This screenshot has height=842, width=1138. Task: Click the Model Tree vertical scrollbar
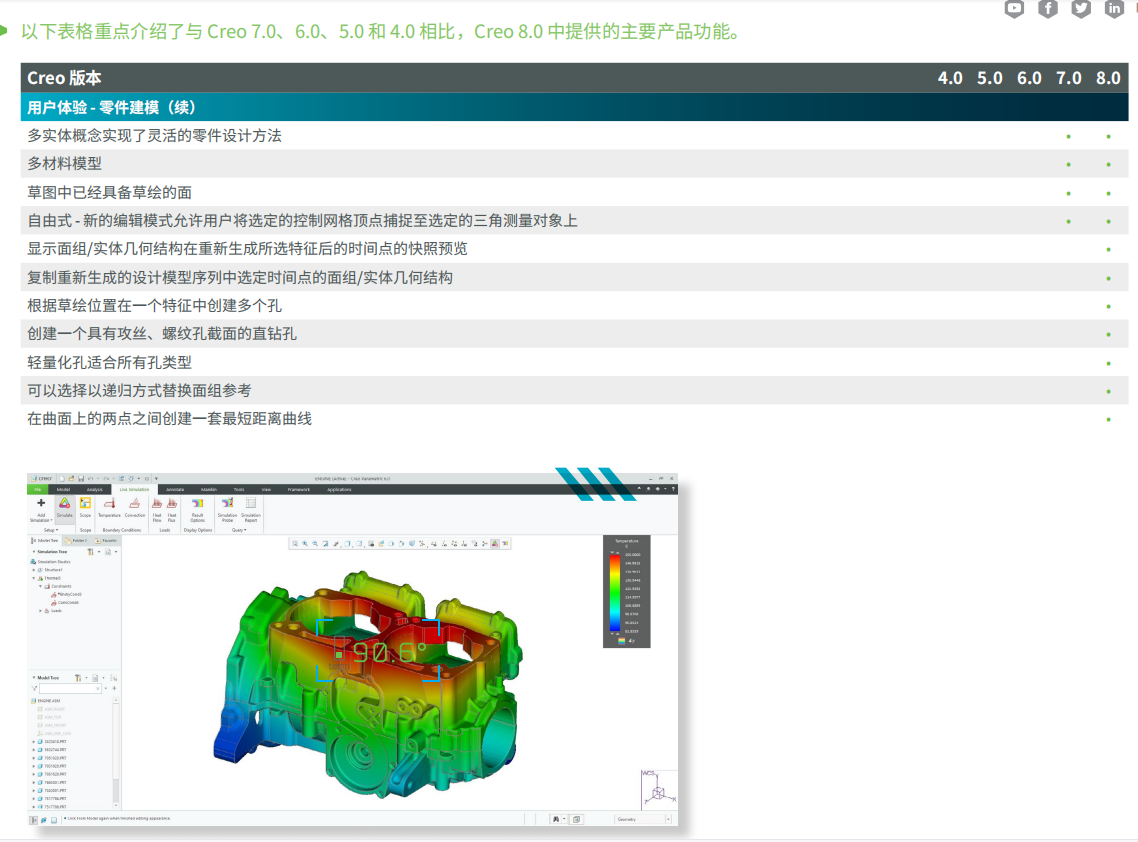click(x=116, y=750)
